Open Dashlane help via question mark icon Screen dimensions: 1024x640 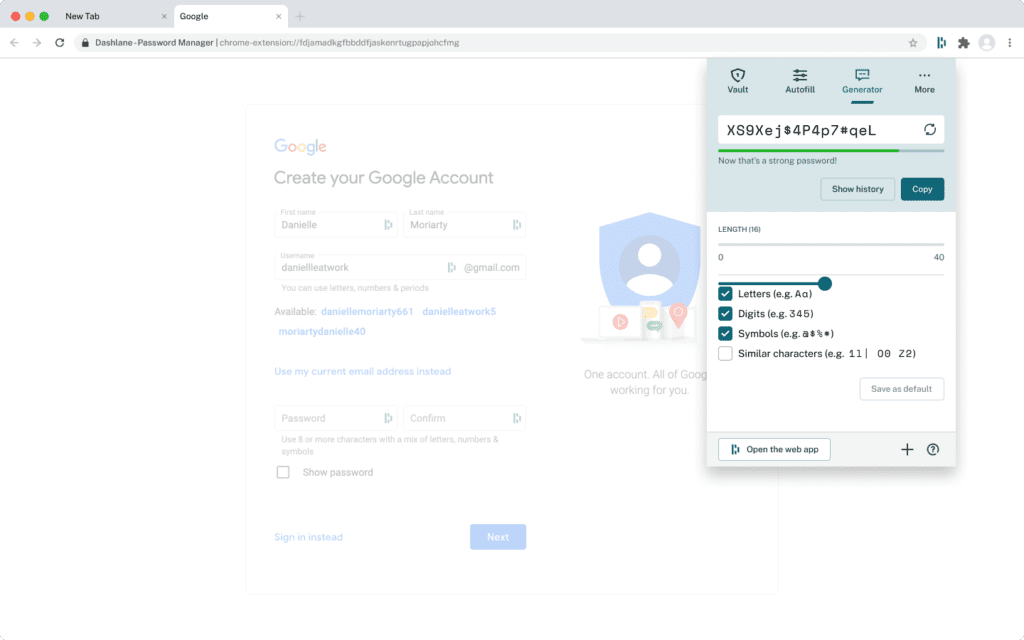932,449
